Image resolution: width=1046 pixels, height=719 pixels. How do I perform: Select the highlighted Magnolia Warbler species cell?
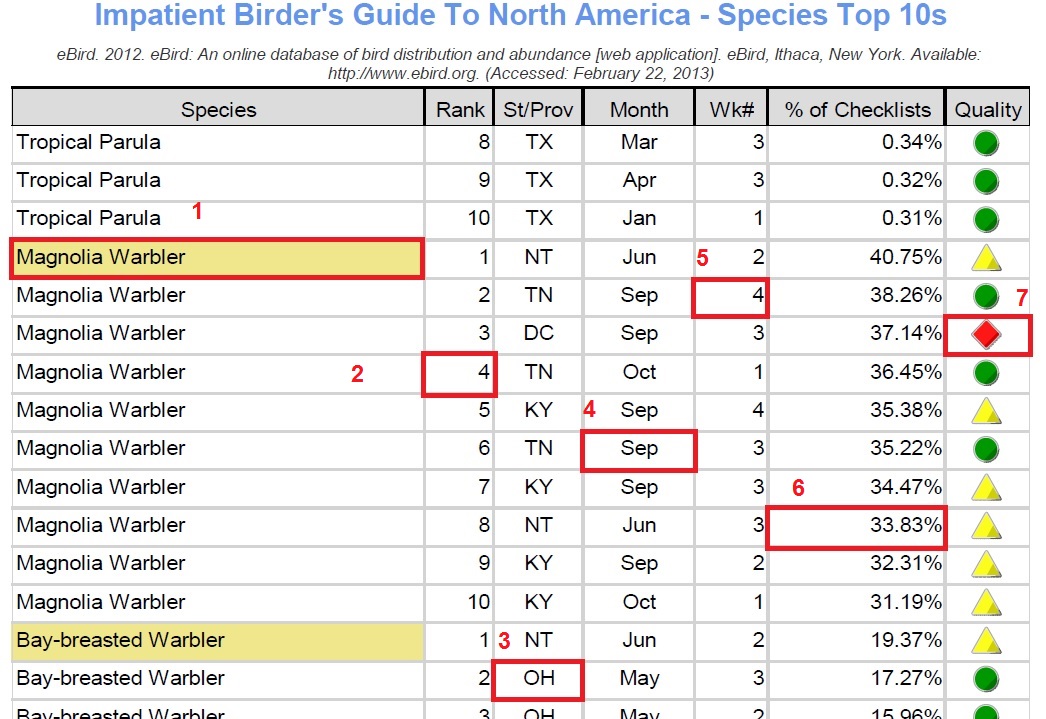[x=217, y=257]
